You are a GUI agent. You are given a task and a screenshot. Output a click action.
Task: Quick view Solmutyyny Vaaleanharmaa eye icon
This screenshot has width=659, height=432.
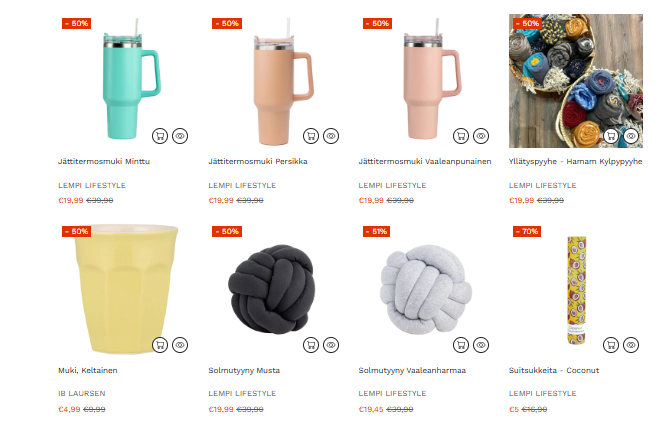481,345
